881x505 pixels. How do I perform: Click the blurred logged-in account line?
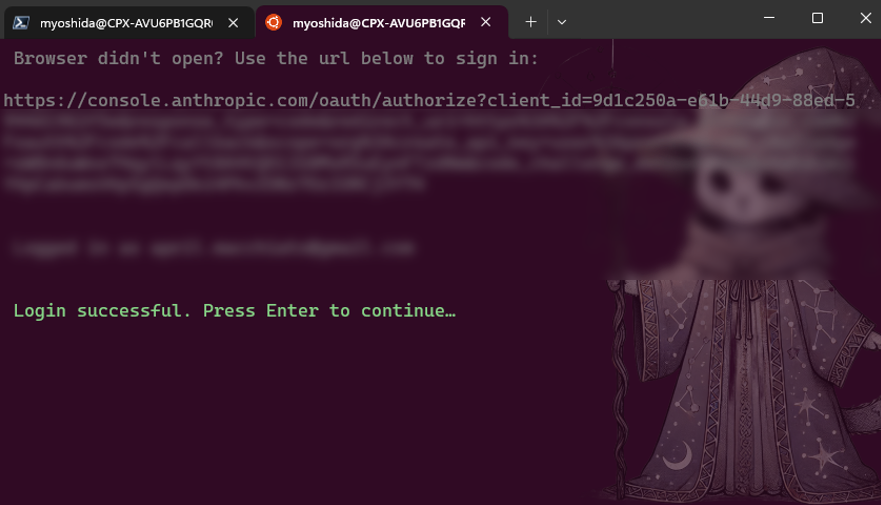tap(214, 248)
